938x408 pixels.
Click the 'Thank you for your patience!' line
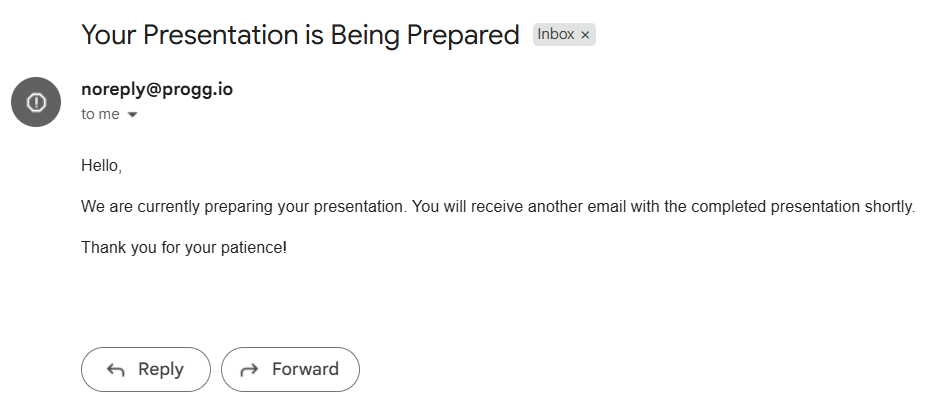[x=184, y=248]
